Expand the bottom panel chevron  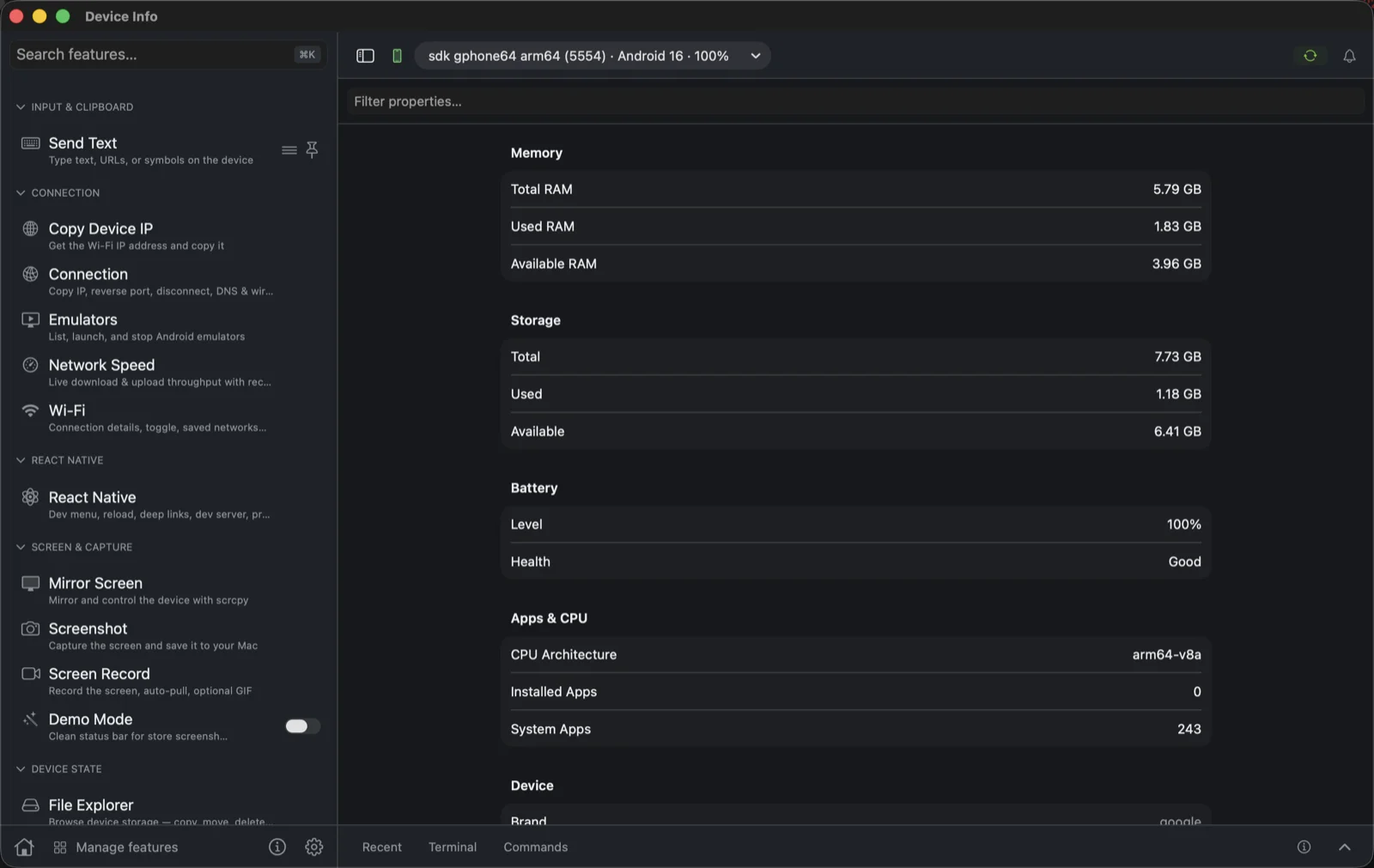pyautogui.click(x=1344, y=847)
